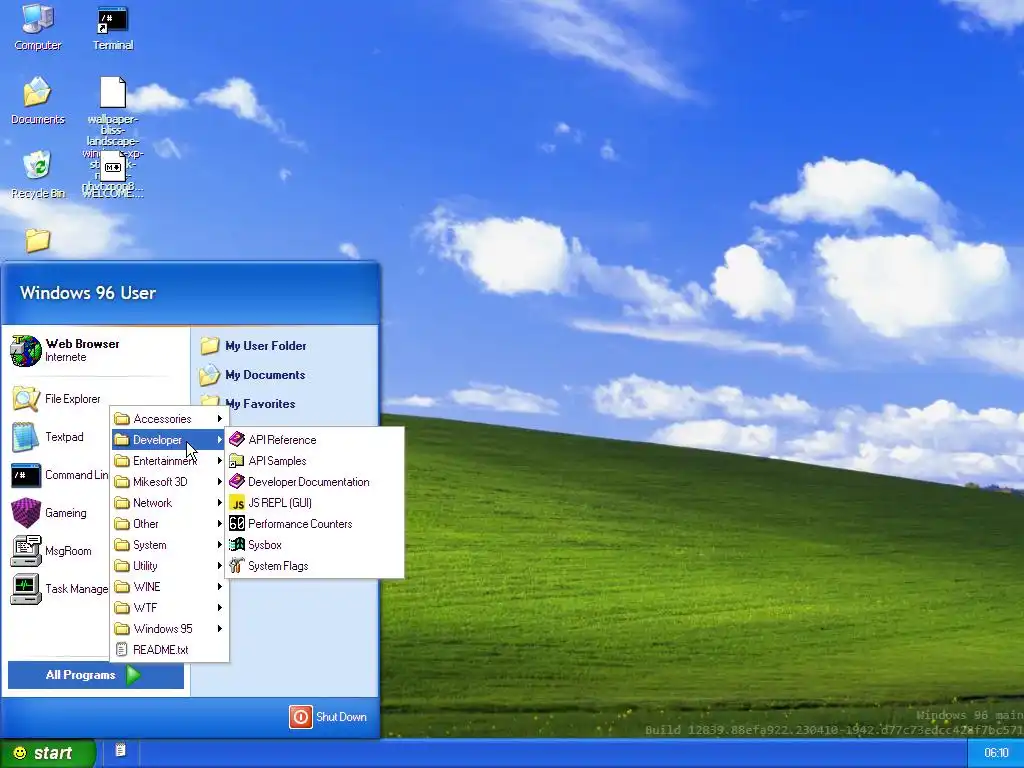Click the My Documents folder icon
The width and height of the screenshot is (1024, 768).
click(210, 375)
